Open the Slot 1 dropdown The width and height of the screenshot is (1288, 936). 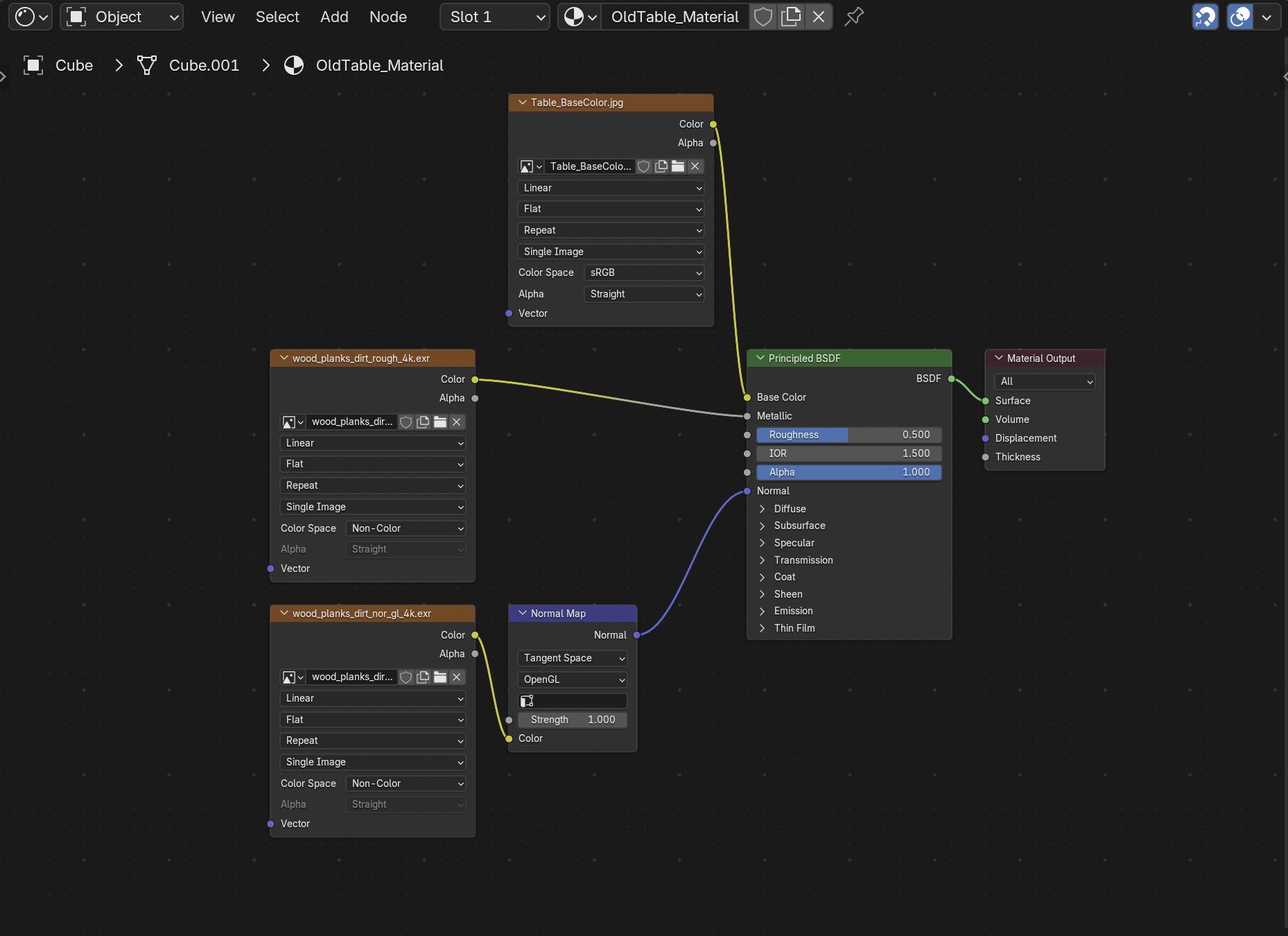495,17
